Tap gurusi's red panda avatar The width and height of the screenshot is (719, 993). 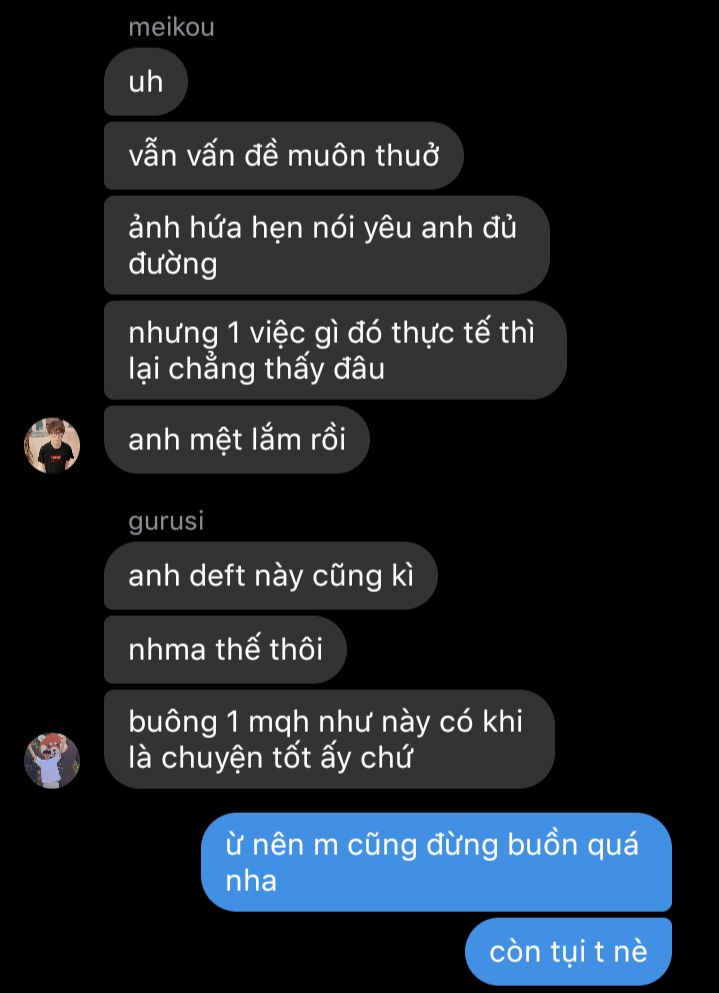(x=52, y=761)
